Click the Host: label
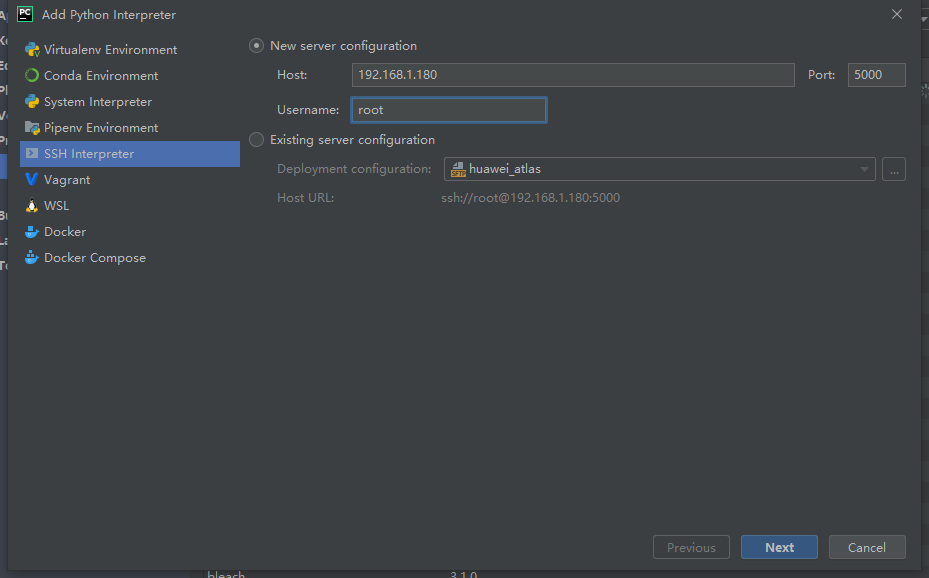Viewport: 929px width, 578px height. point(292,75)
